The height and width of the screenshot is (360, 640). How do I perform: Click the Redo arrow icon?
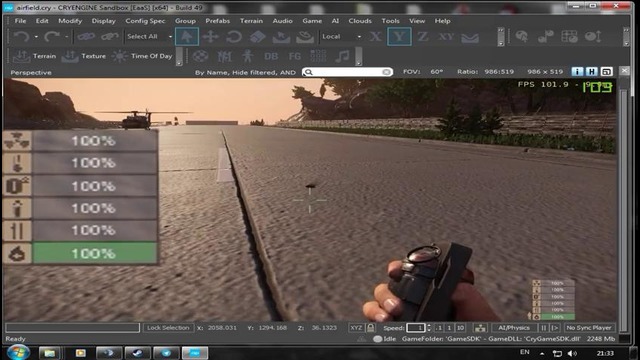pos(51,37)
